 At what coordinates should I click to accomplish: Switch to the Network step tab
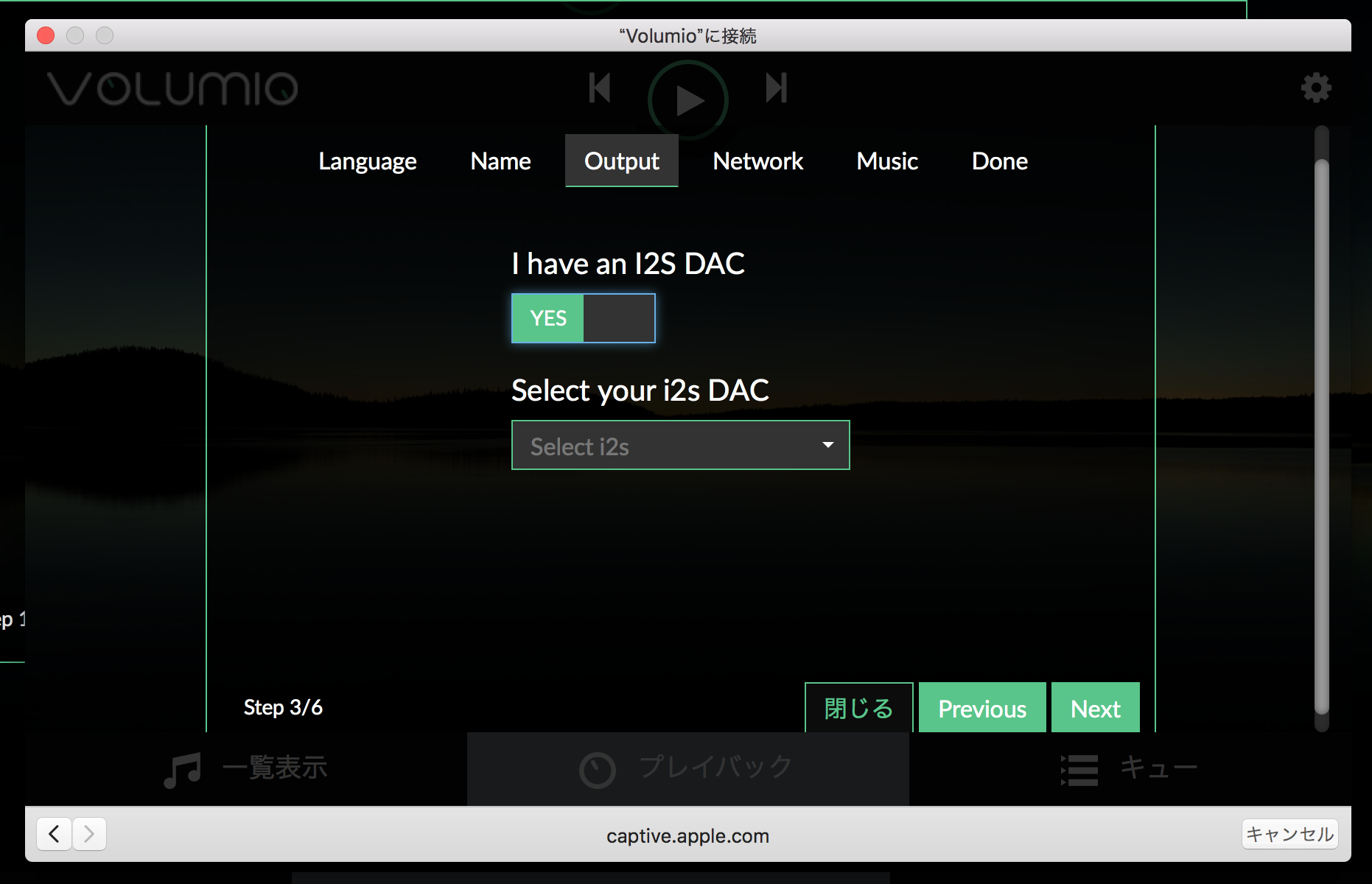[x=757, y=161]
